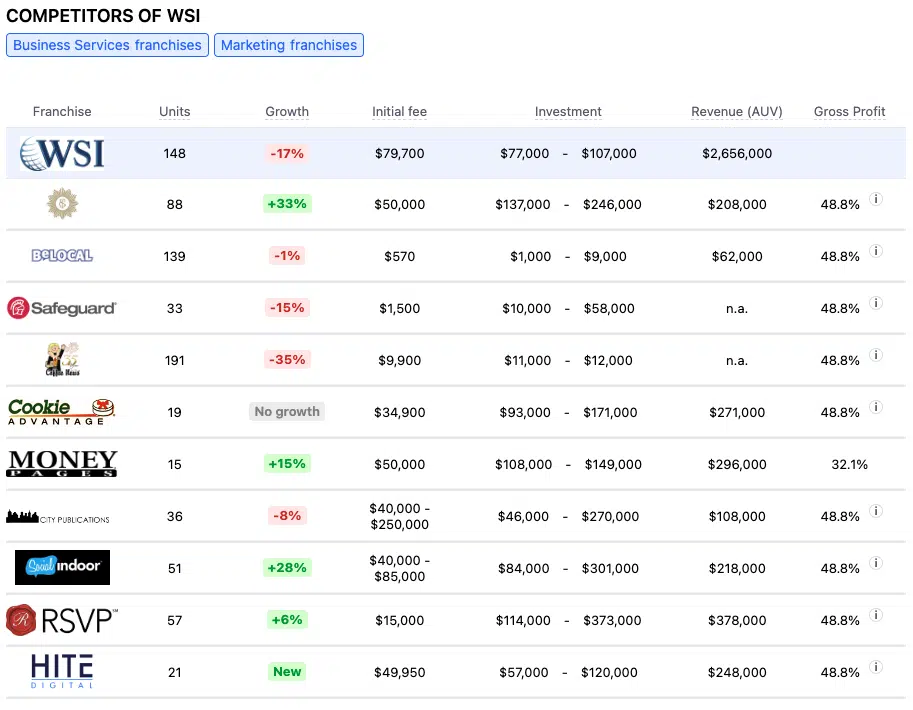Click the -15% growth badge for Safeguard
The width and height of the screenshot is (913, 710).
(x=287, y=308)
